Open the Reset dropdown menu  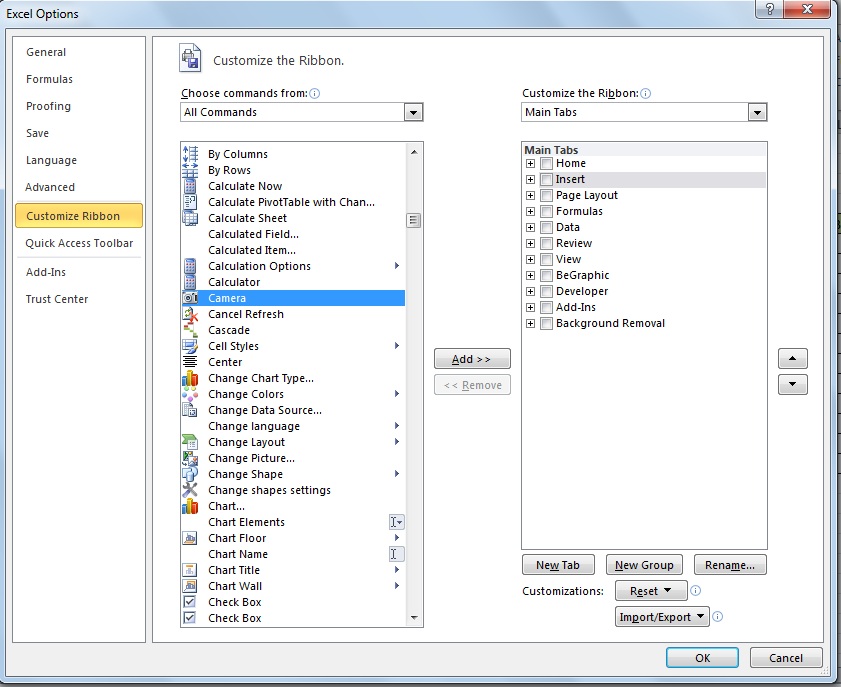(x=651, y=590)
